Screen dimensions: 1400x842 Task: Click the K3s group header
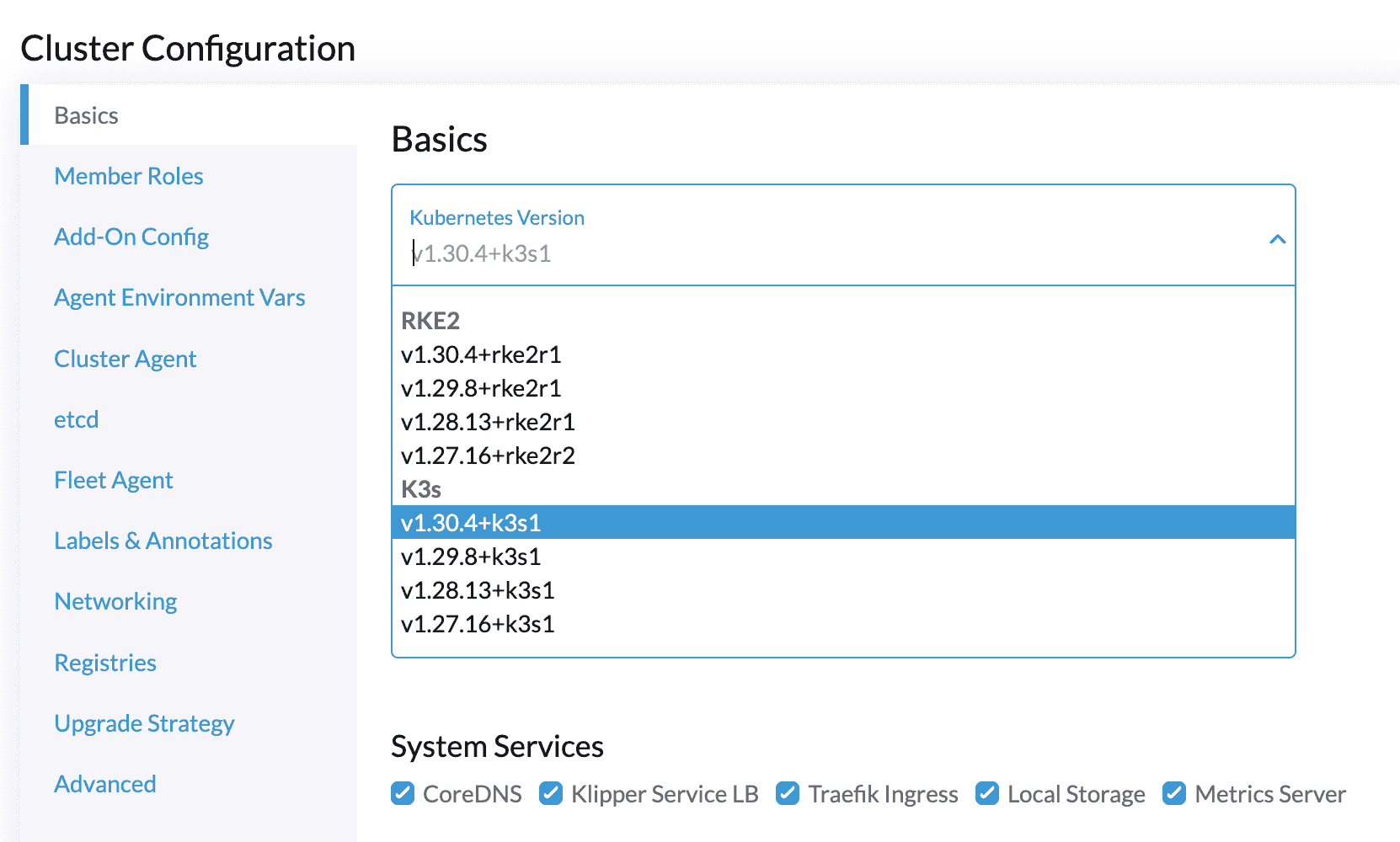pos(421,489)
